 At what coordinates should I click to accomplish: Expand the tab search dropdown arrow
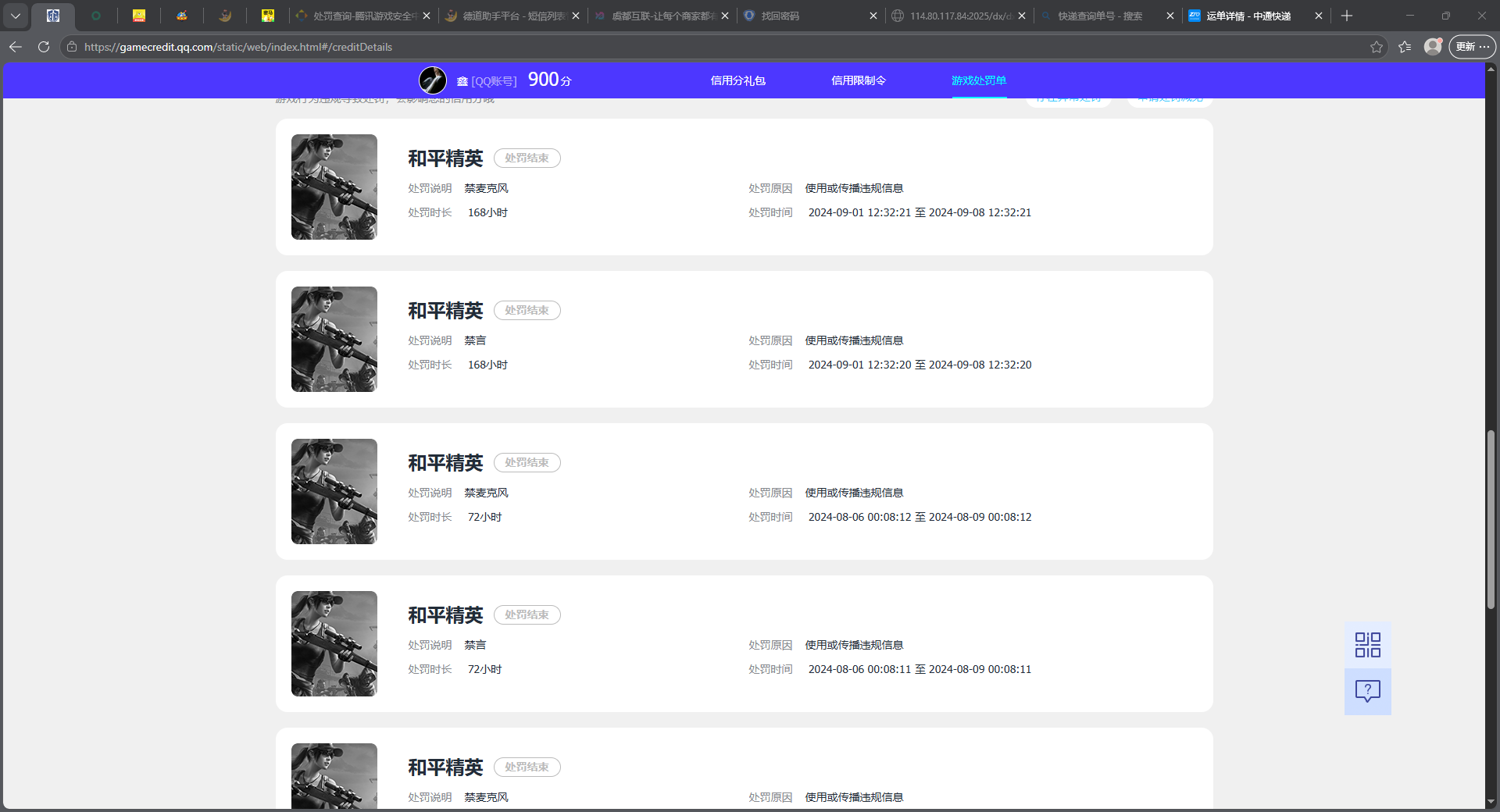point(16,16)
